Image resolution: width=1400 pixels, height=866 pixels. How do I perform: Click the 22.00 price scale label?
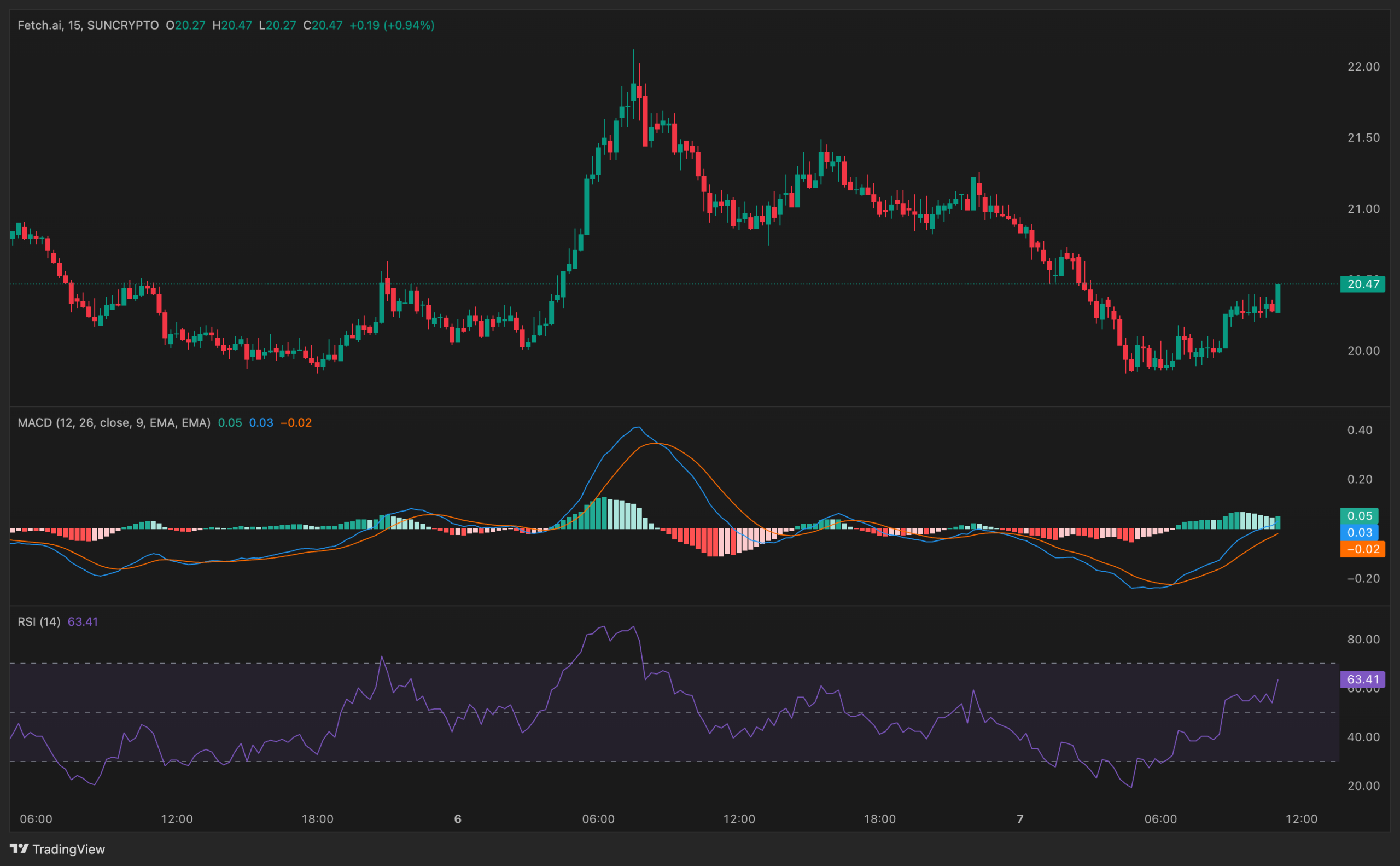click(x=1365, y=66)
